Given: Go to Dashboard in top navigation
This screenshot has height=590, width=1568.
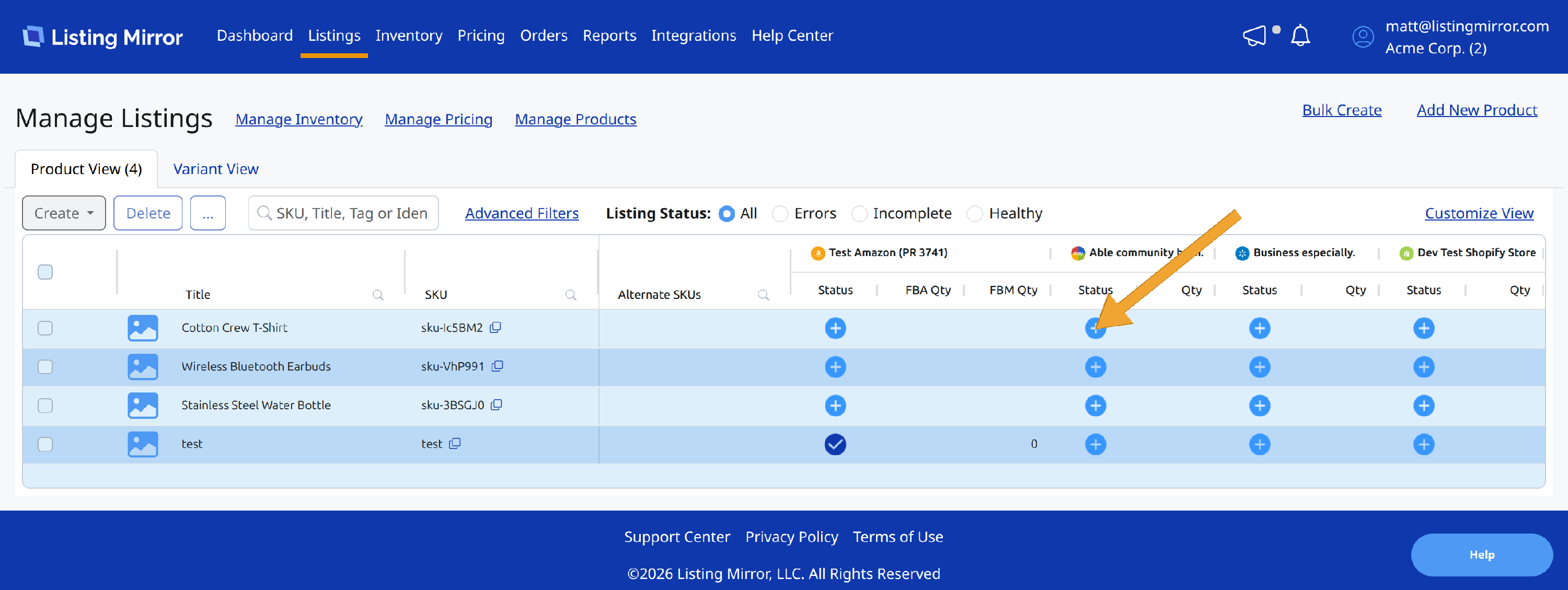Looking at the screenshot, I should pyautogui.click(x=255, y=36).
